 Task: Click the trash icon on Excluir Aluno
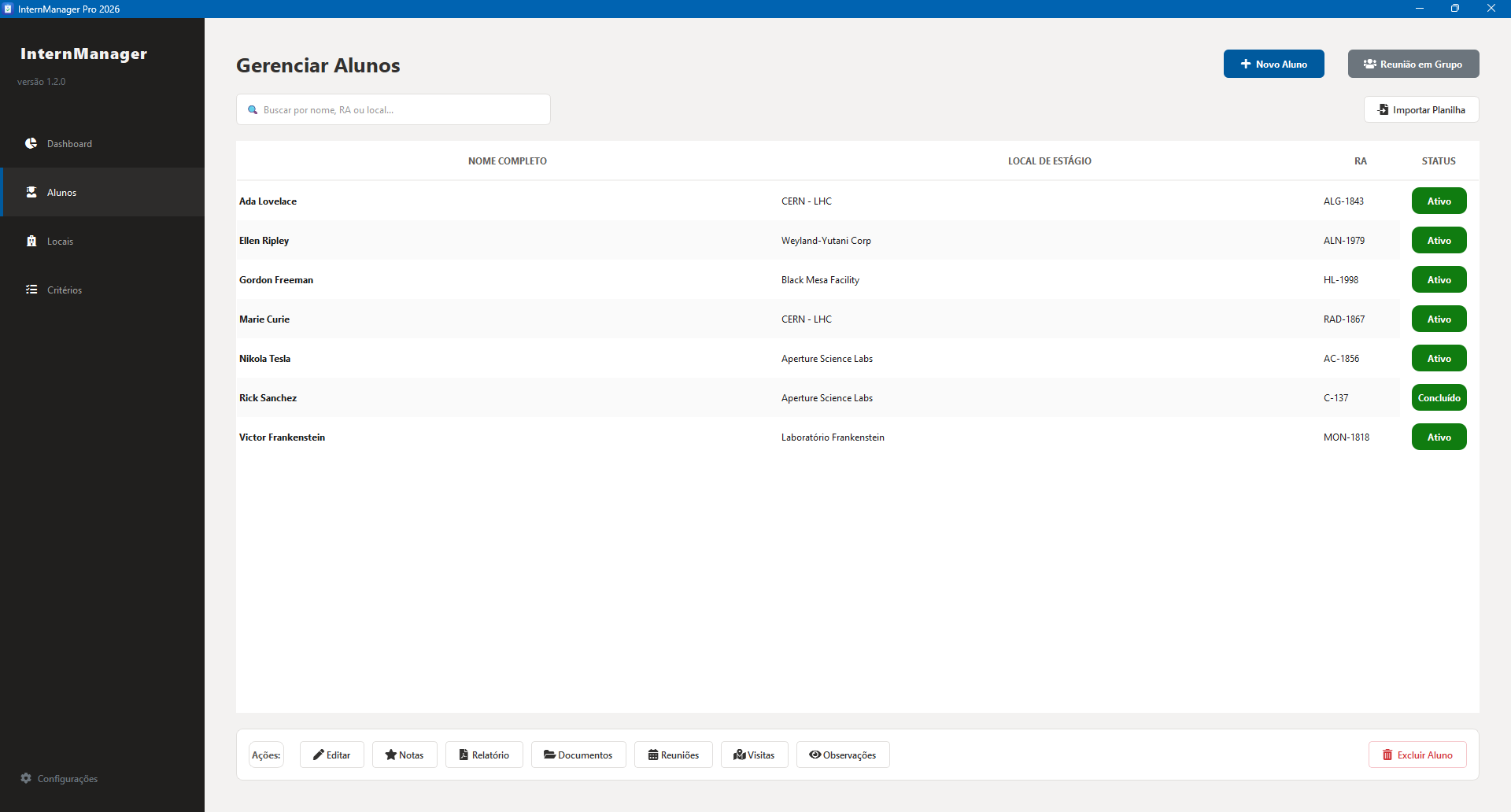point(1387,755)
